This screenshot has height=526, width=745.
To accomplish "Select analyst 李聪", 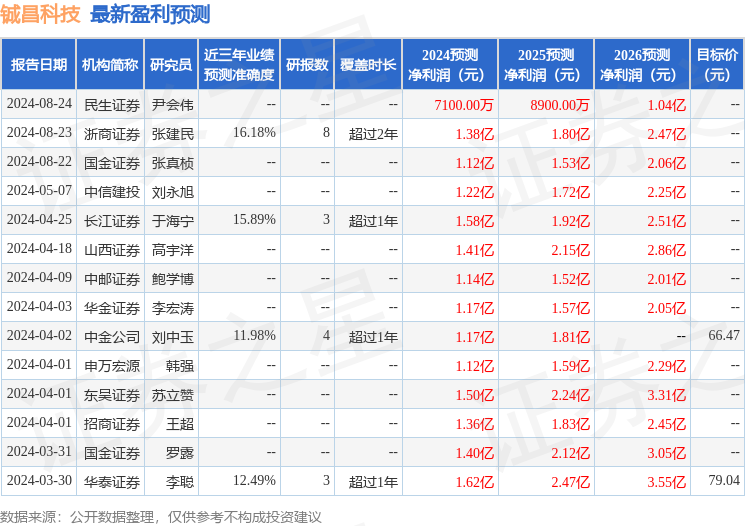I will tap(180, 481).
